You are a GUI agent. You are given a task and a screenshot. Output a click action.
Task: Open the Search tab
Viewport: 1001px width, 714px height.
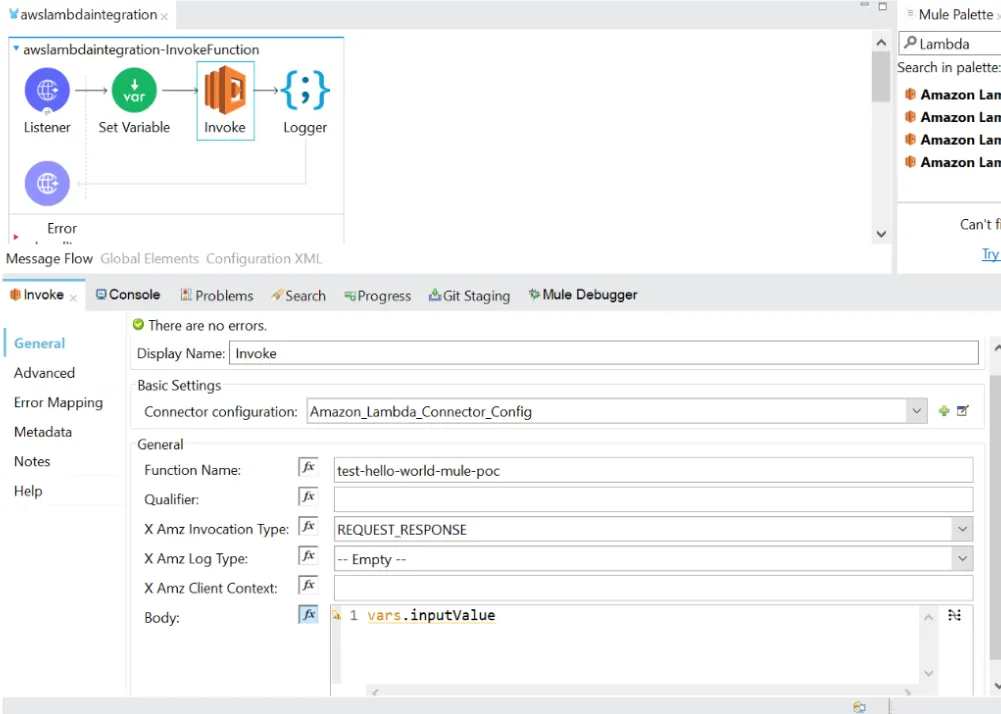pyautogui.click(x=298, y=295)
